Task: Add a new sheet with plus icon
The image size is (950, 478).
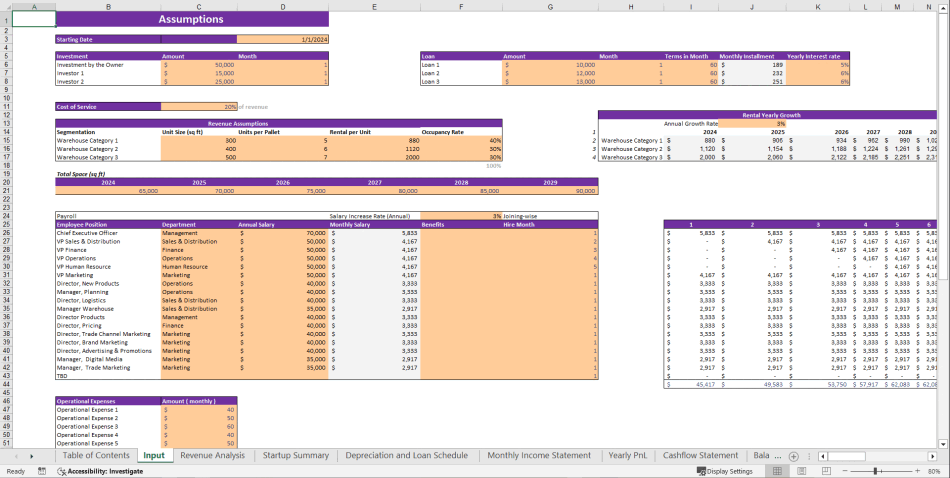Action: coord(793,455)
